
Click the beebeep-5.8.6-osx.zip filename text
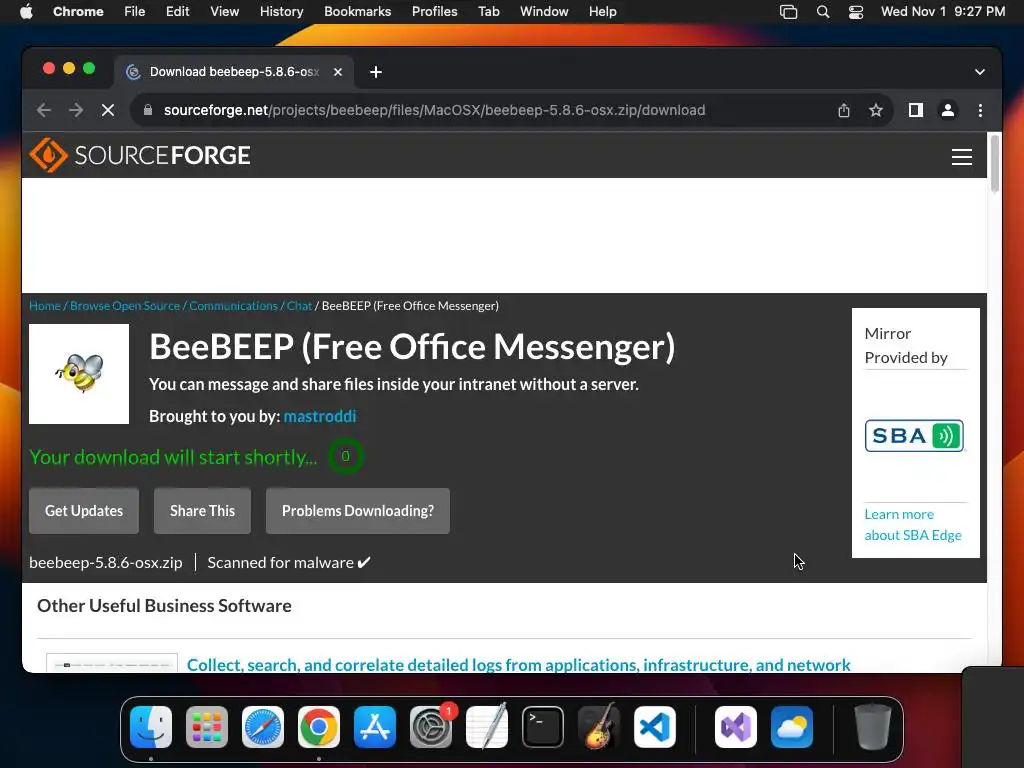point(106,562)
